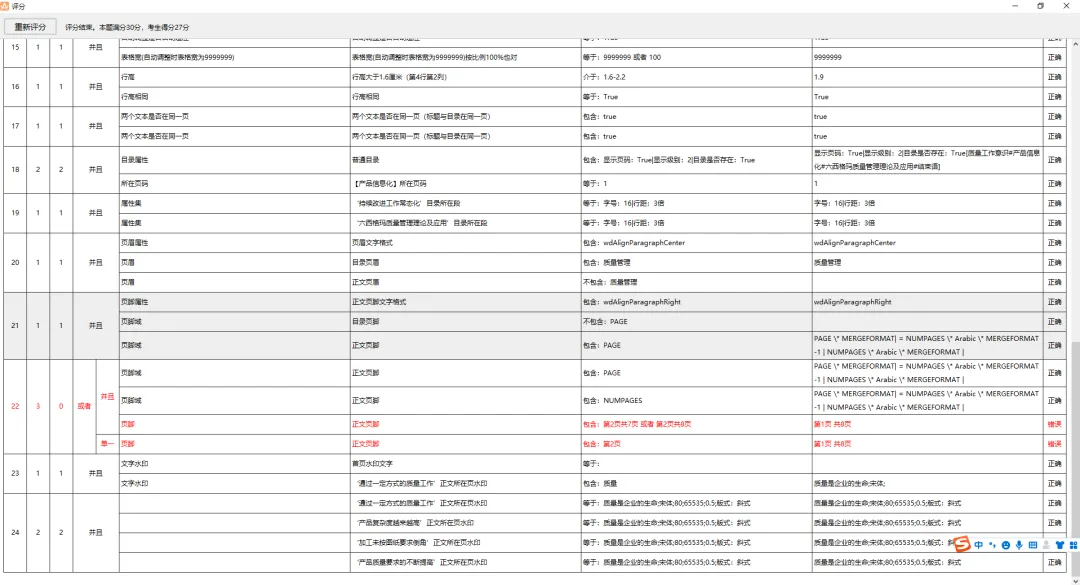Viewport: 1080px width, 585px height.
Task: Click the red 单一 cell
Action: [107, 444]
